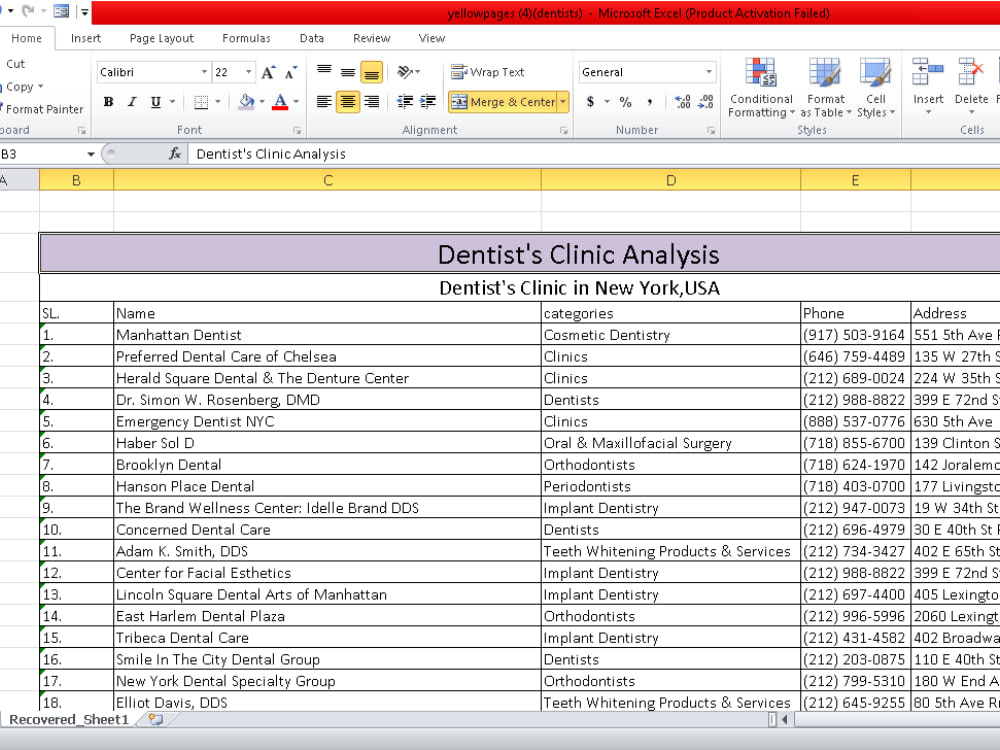The image size is (1000, 750).
Task: Expand the Calibri font name dropdown
Action: click(204, 72)
